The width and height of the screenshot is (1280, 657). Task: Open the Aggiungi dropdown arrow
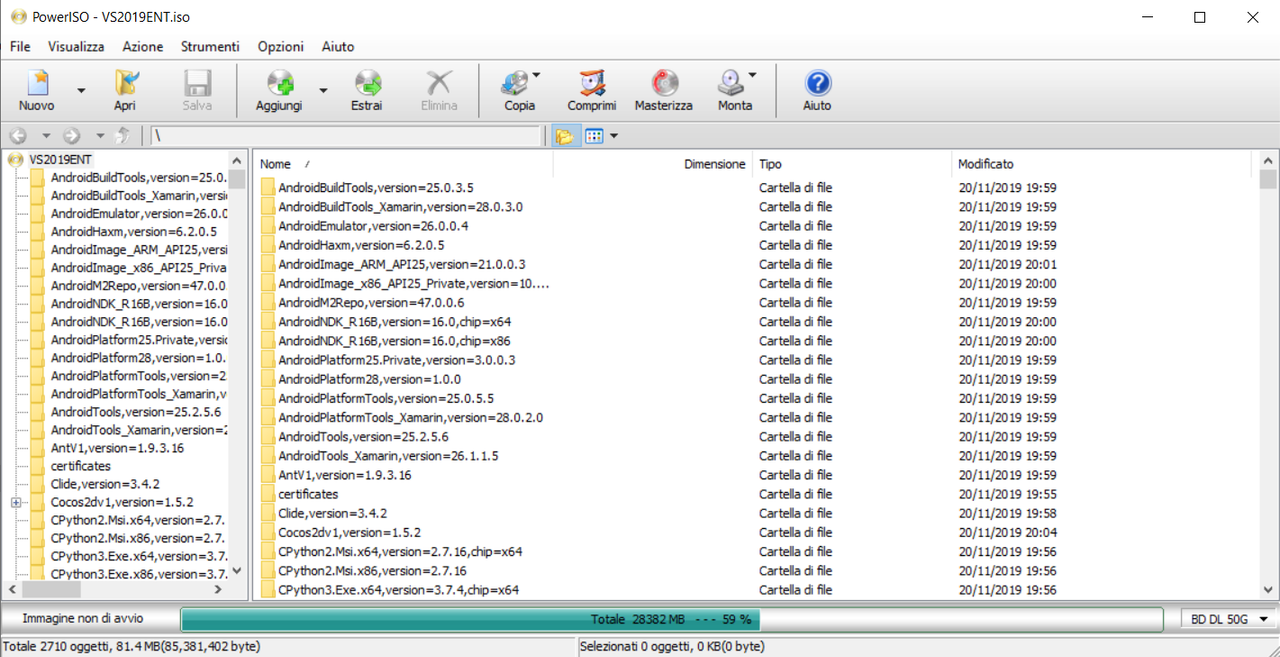(x=323, y=91)
